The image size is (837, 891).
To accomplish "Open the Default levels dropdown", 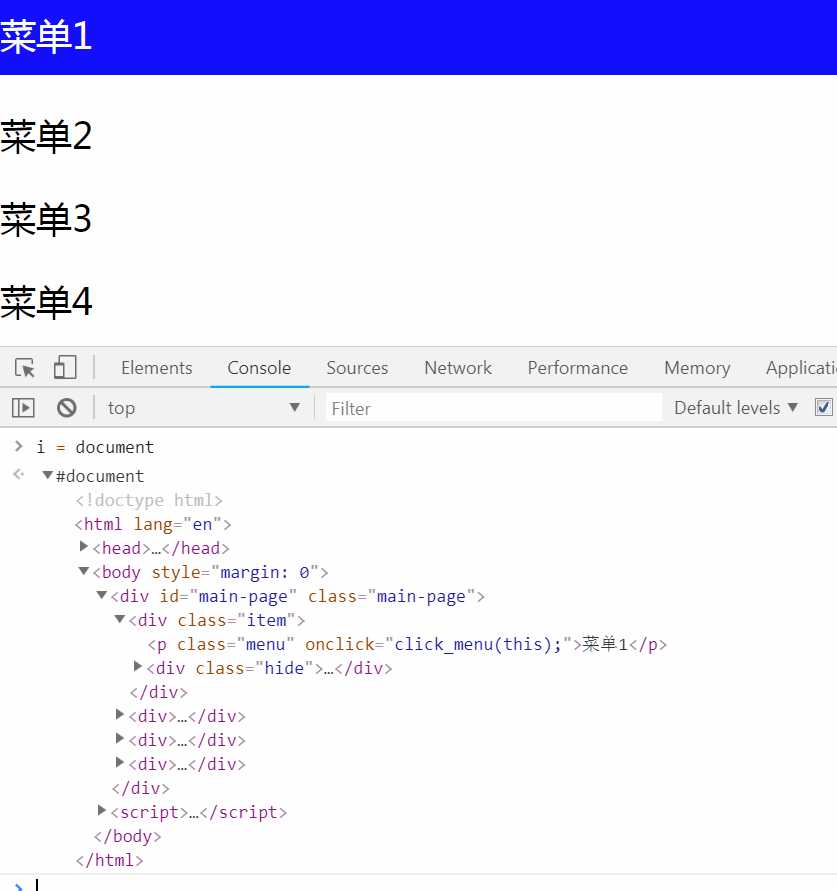I will [x=736, y=408].
